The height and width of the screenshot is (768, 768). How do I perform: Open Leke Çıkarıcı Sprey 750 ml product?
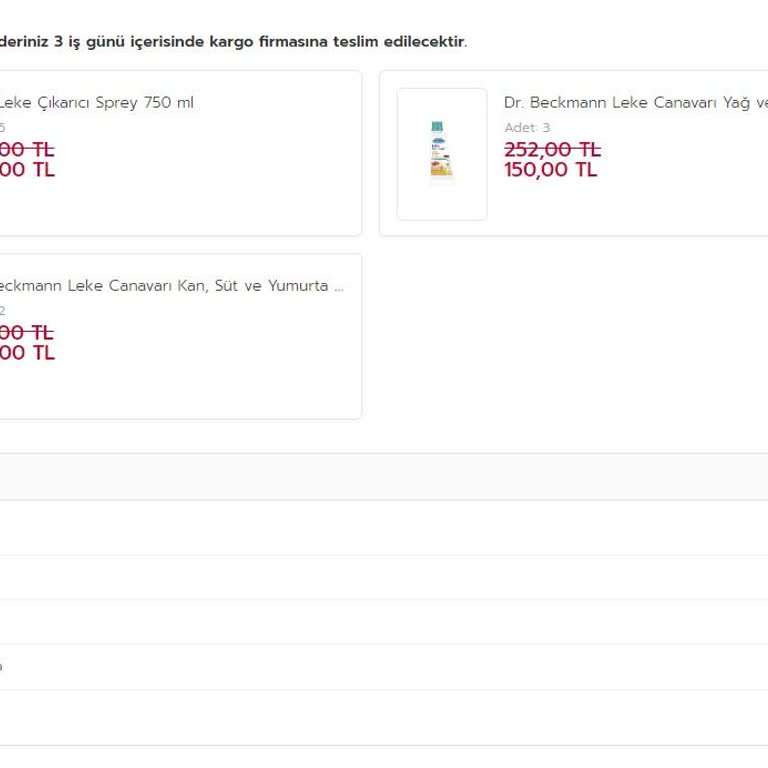[x=96, y=103]
